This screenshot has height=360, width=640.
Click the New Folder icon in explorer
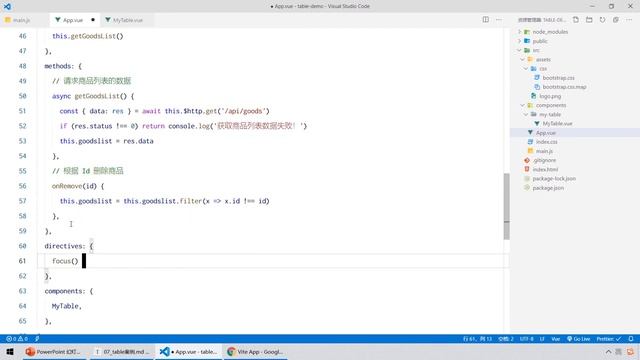[589, 20]
